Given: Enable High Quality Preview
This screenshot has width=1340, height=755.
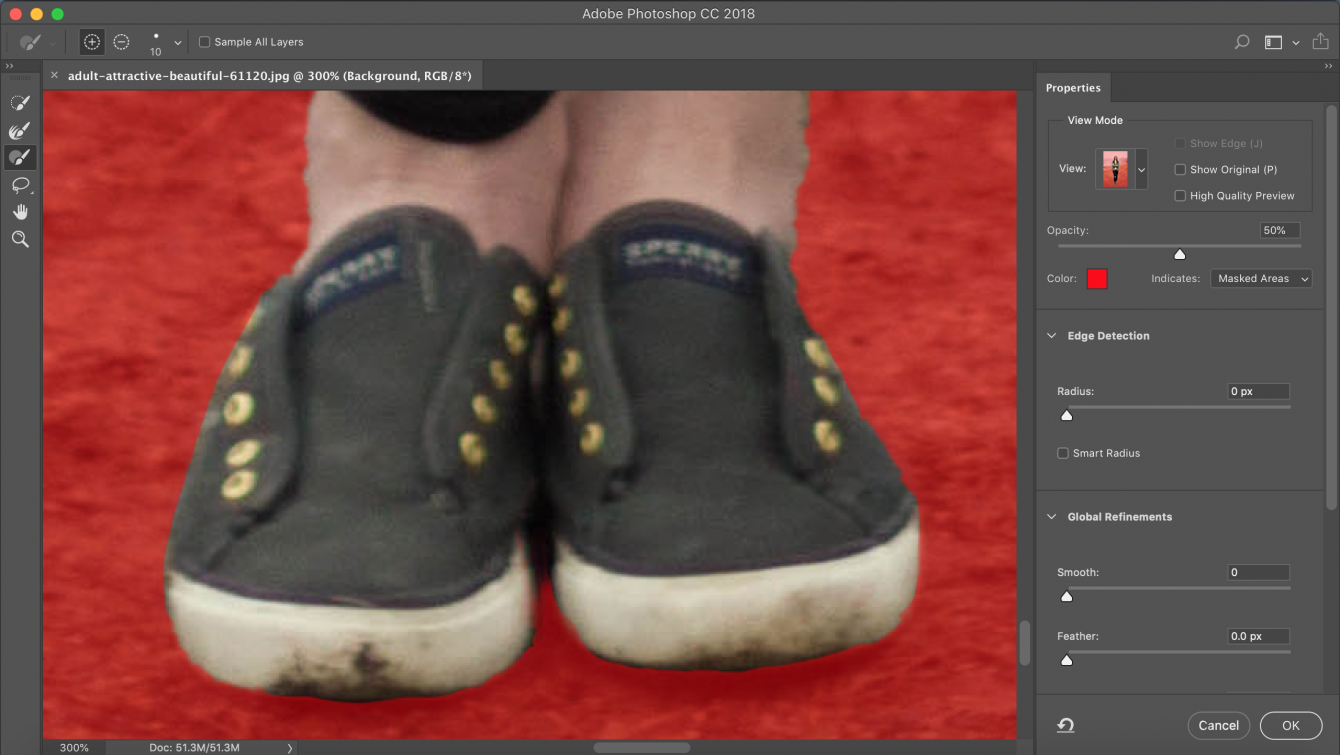Looking at the screenshot, I should [x=1180, y=196].
